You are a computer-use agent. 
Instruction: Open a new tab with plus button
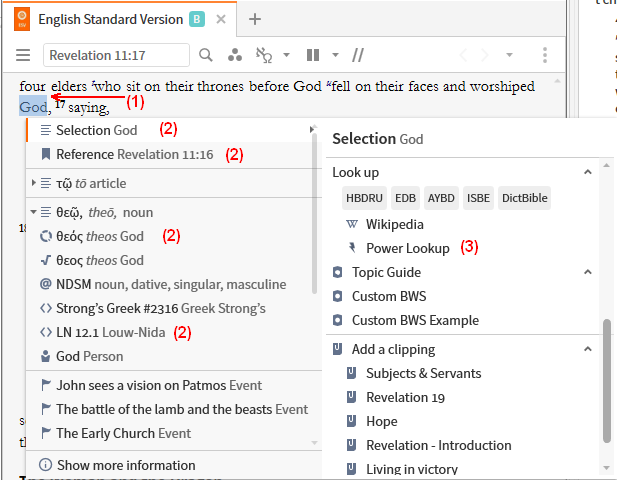(x=255, y=19)
